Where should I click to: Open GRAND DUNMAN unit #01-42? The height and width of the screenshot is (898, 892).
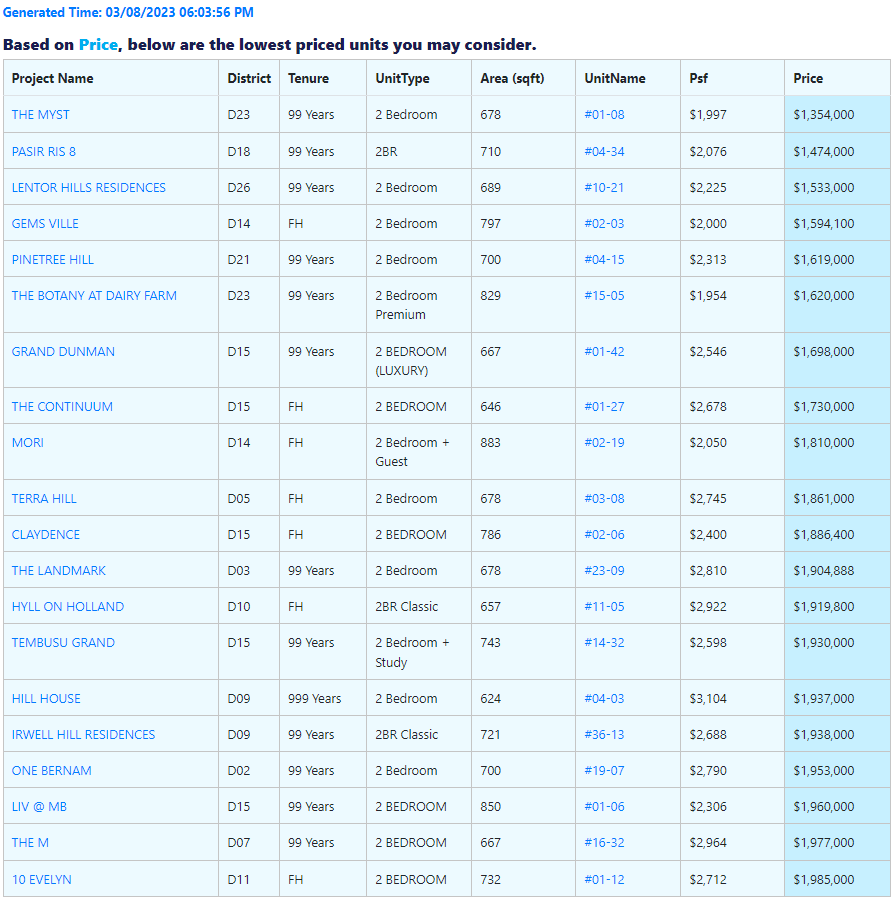[x=604, y=352]
